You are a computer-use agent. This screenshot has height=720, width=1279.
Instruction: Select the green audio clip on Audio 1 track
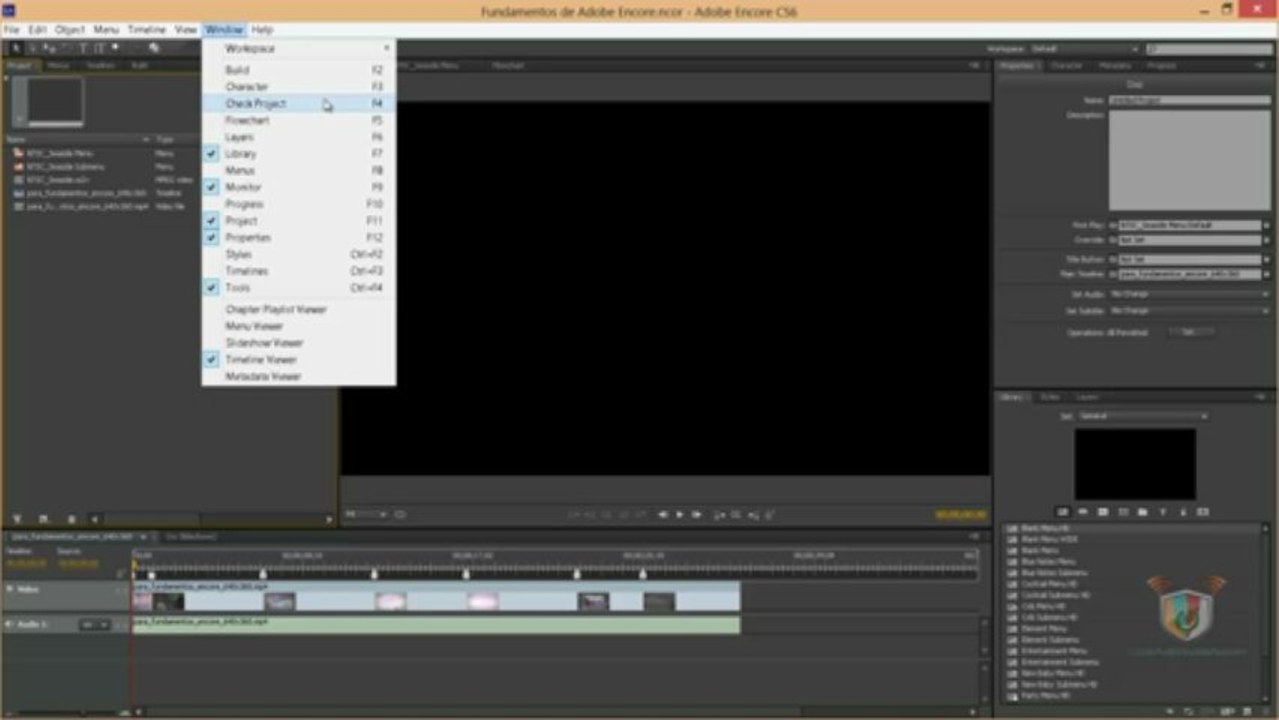436,624
